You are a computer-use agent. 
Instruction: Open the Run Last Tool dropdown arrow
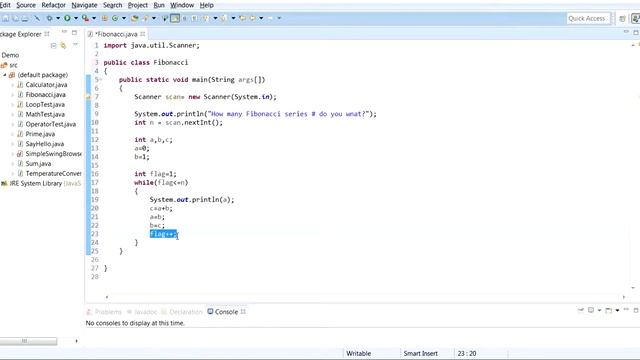pyautogui.click(x=94, y=18)
